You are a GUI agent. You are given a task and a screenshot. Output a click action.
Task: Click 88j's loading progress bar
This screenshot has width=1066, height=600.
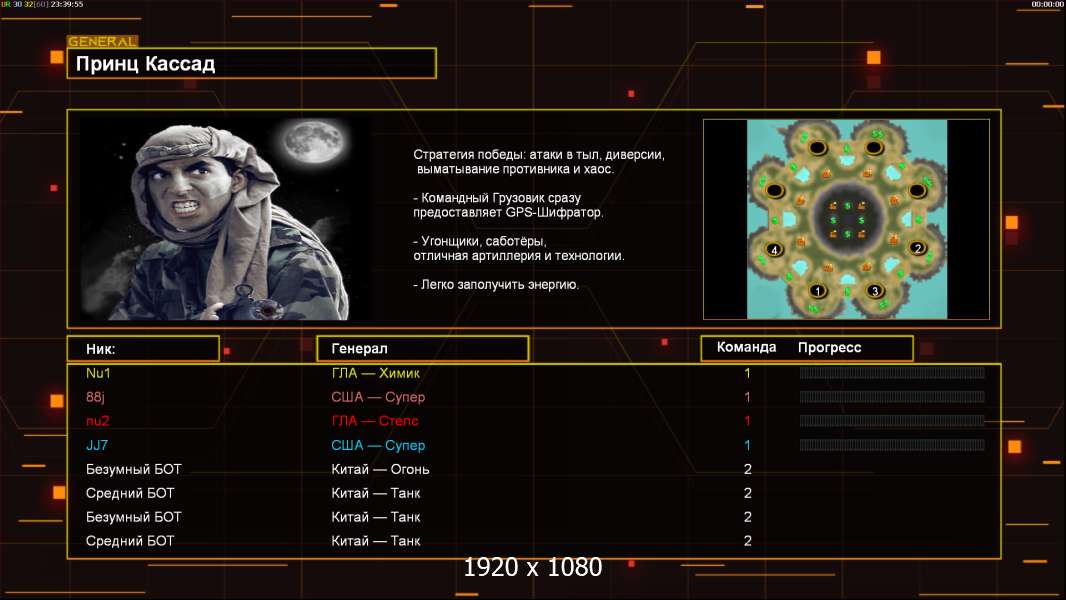click(x=892, y=397)
